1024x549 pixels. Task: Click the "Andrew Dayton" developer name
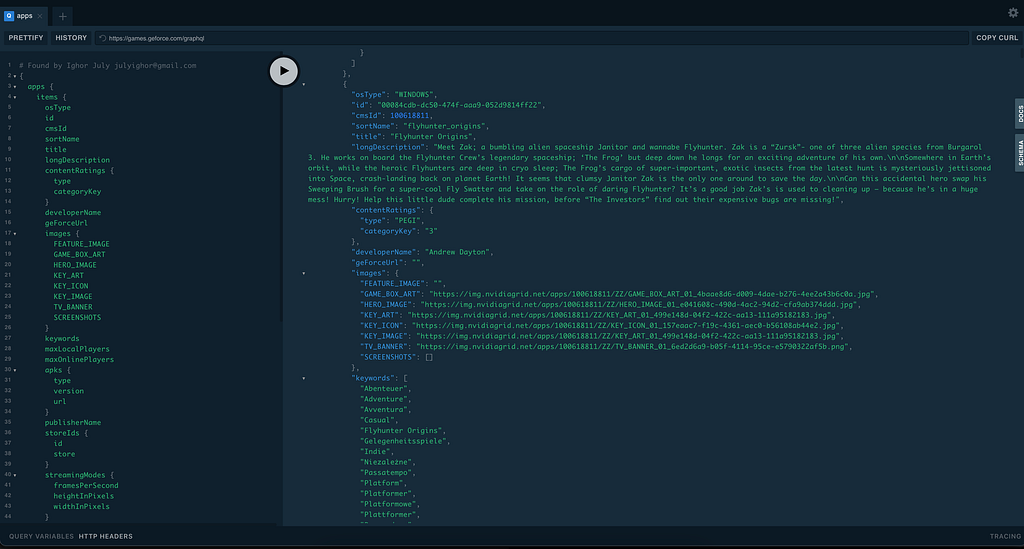[x=459, y=252]
